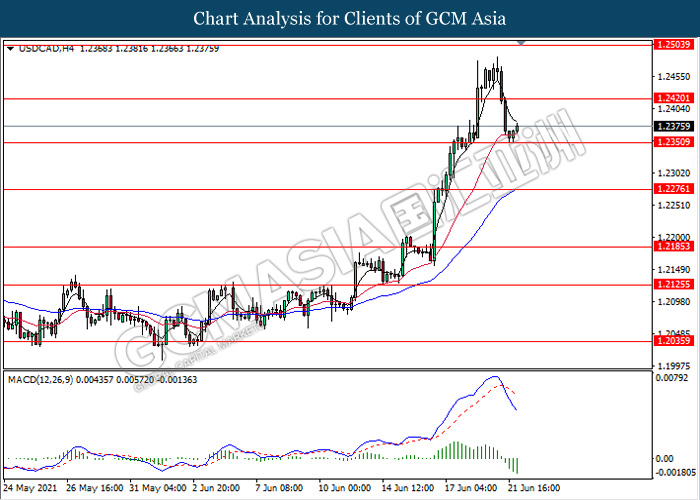700x500 pixels.
Task: Click the dropdown triangle beside USDCAD,H4
Action: [x=11, y=49]
